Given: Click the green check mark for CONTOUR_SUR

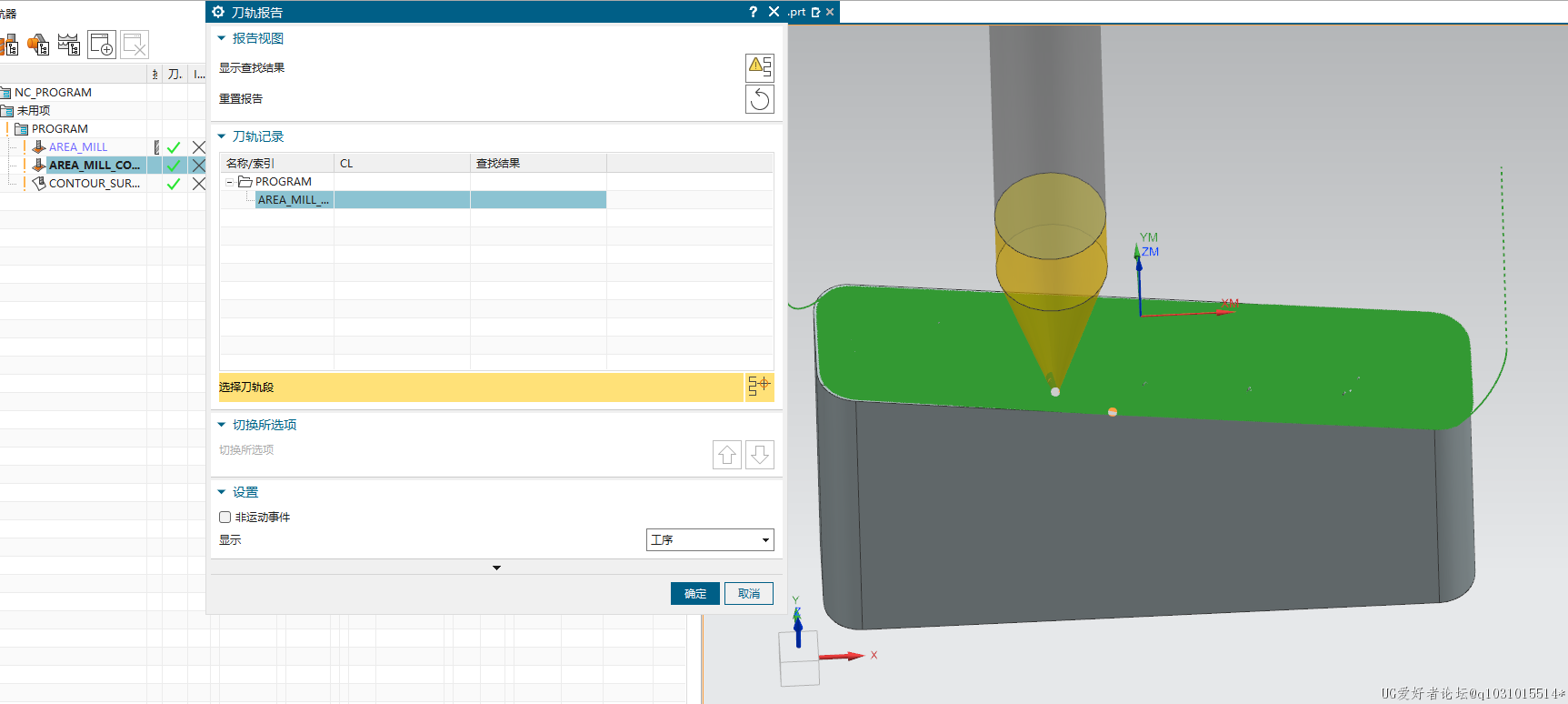Looking at the screenshot, I should pos(174,184).
